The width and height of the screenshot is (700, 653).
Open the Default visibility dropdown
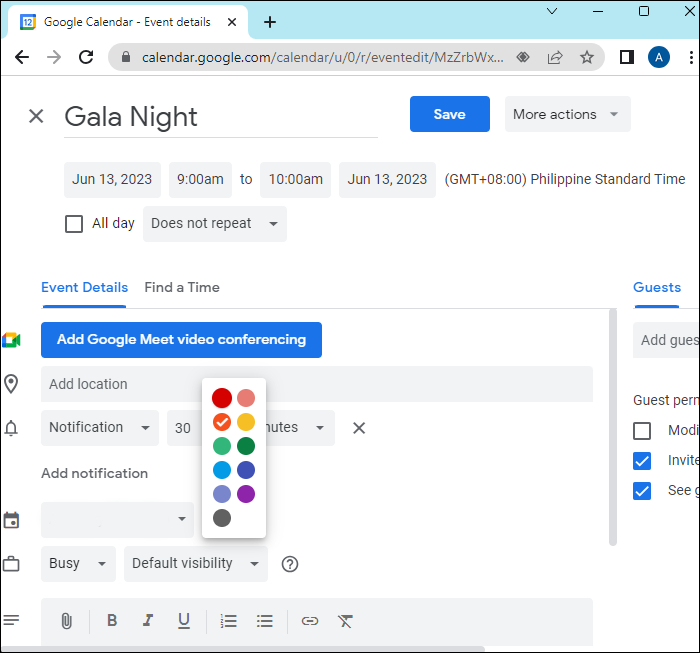(196, 564)
